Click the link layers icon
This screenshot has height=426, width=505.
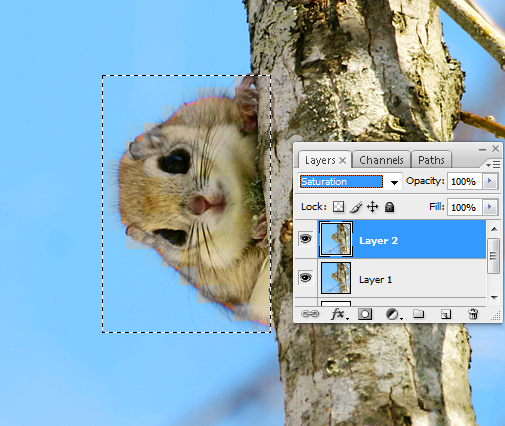310,314
